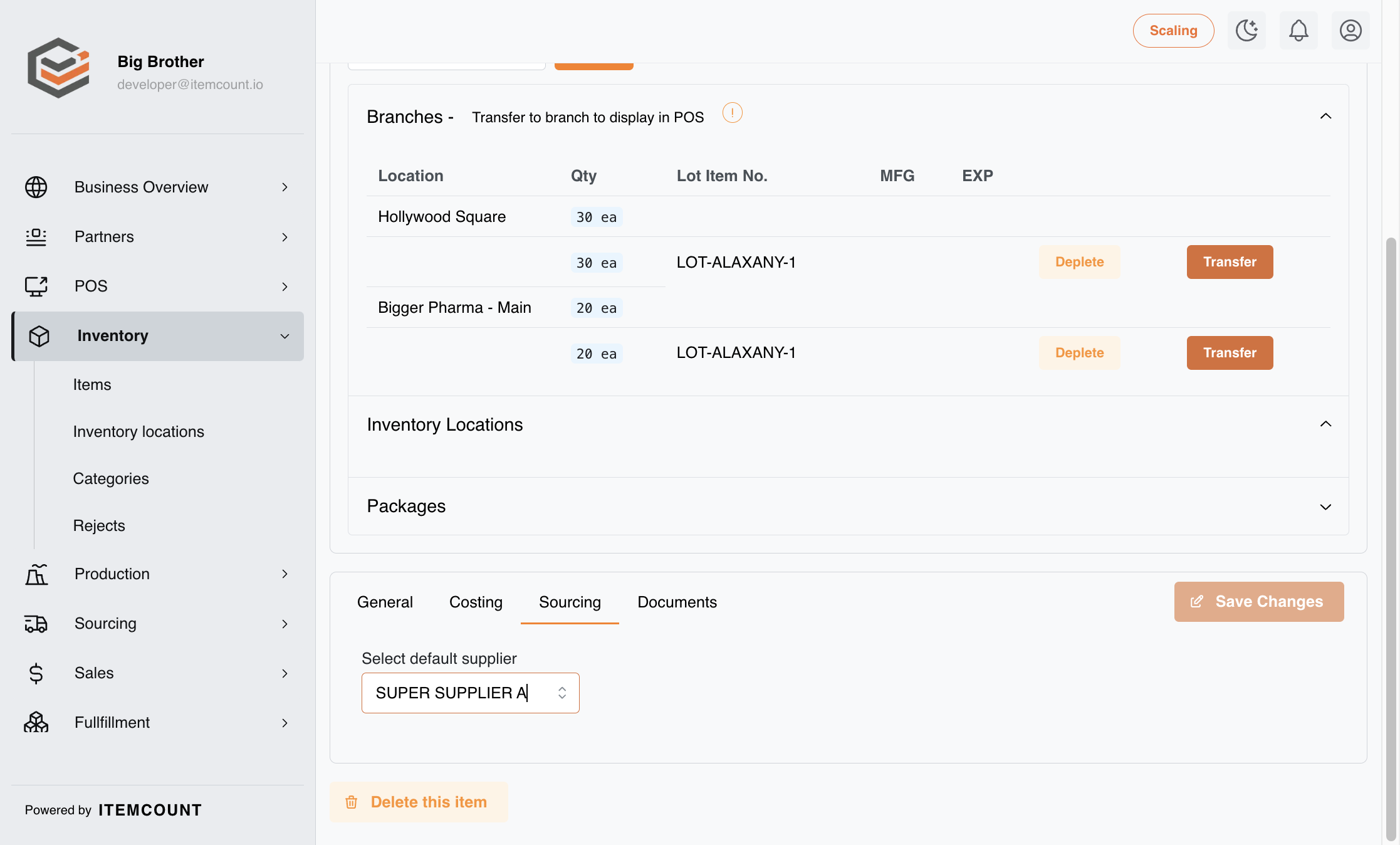Select the Sourcing tab
This screenshot has width=1400, height=845.
(570, 602)
